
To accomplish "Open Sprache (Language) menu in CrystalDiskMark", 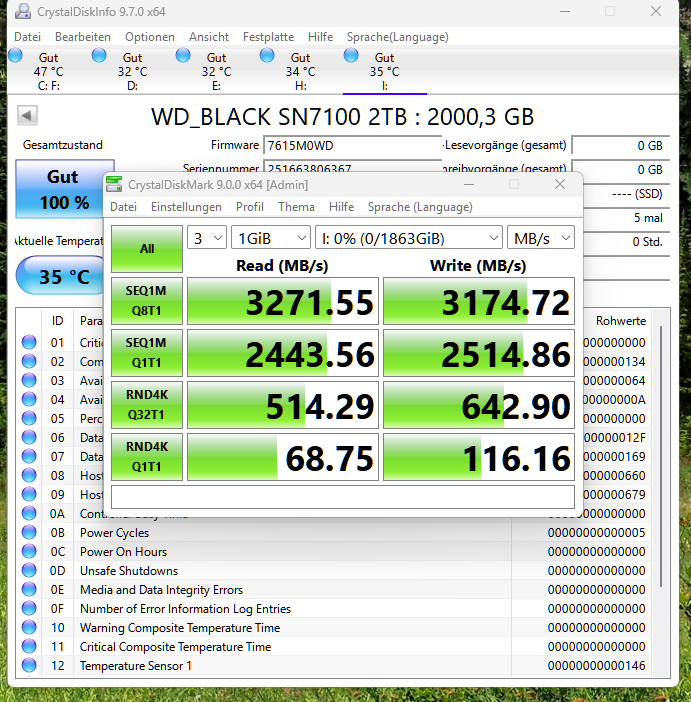I will pos(420,207).
